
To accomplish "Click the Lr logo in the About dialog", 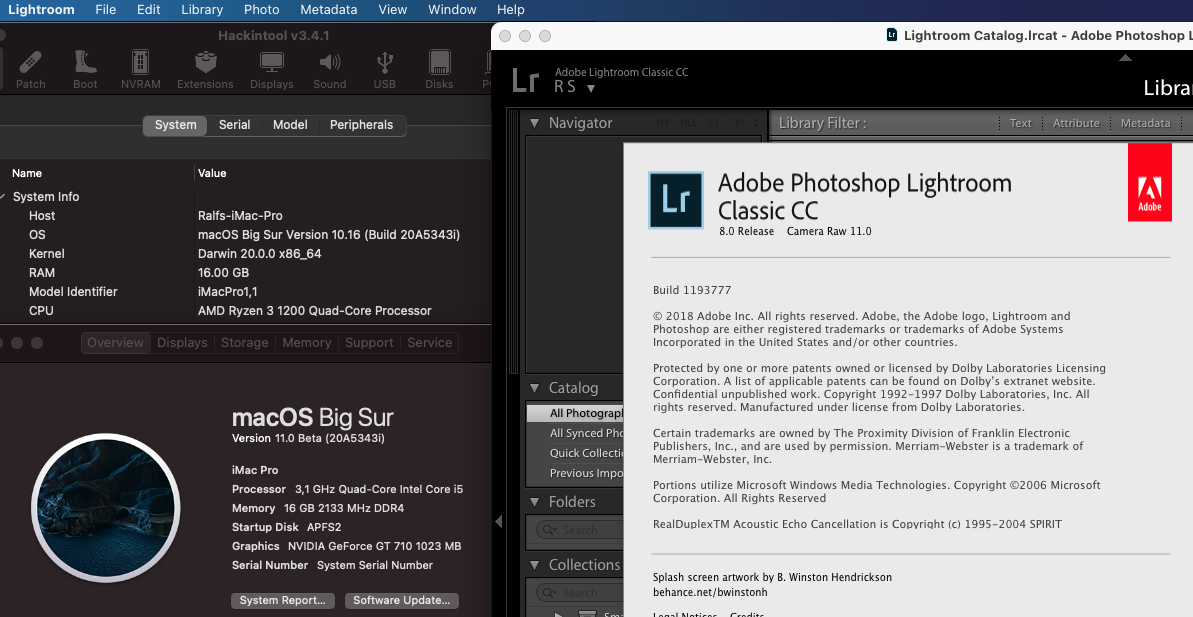I will 676,200.
